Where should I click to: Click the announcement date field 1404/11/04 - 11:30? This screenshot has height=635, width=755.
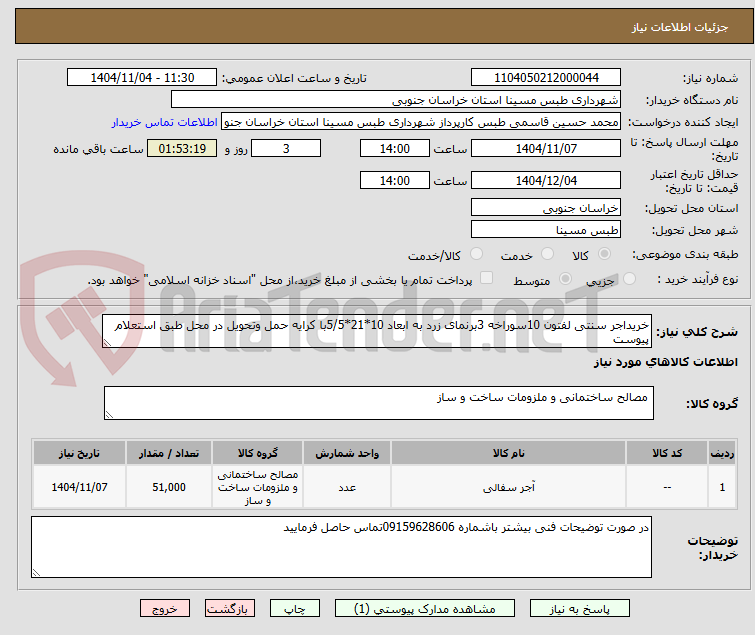[x=142, y=78]
